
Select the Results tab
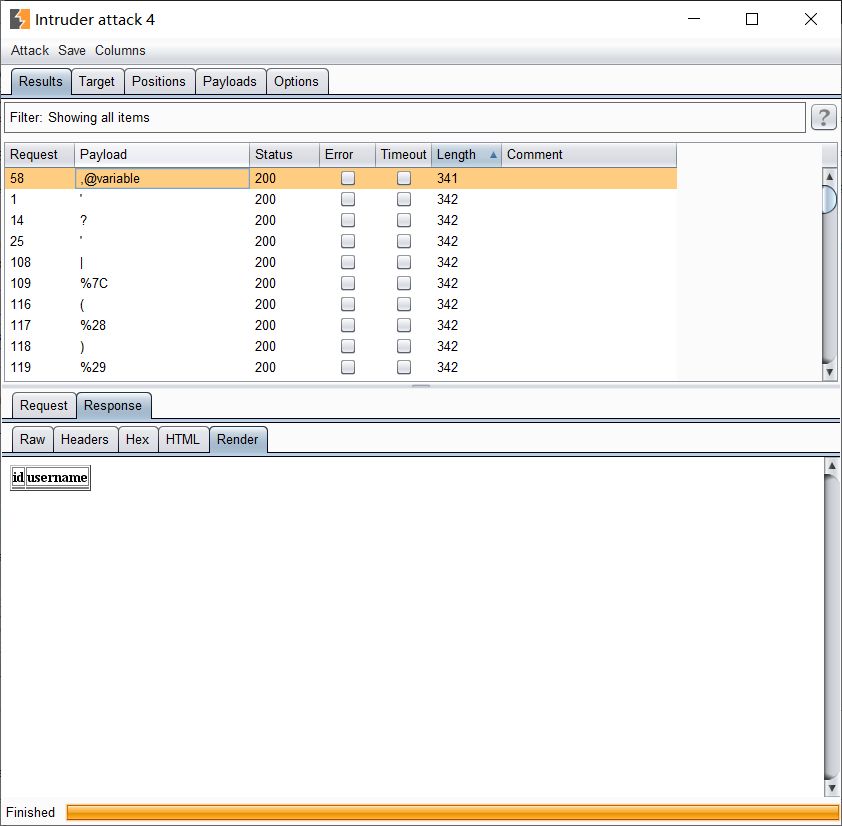pyautogui.click(x=41, y=82)
